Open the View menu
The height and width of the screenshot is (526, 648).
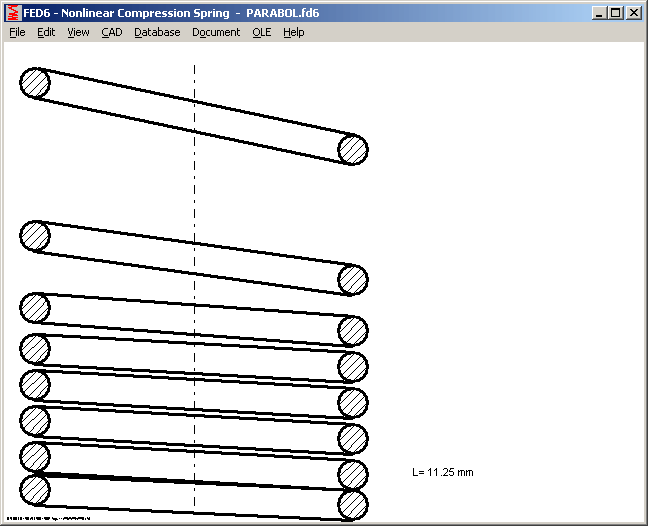78,32
